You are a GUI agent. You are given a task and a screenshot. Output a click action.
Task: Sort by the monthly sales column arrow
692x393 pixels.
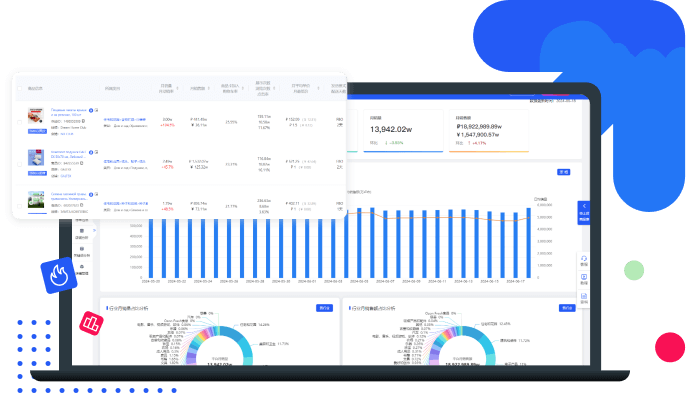tap(177, 88)
